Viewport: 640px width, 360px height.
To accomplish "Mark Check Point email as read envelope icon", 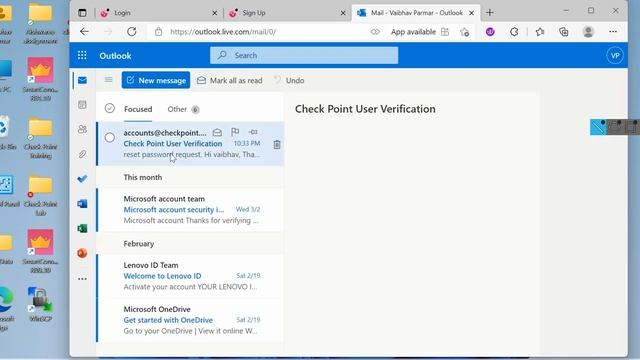I will coord(217,132).
